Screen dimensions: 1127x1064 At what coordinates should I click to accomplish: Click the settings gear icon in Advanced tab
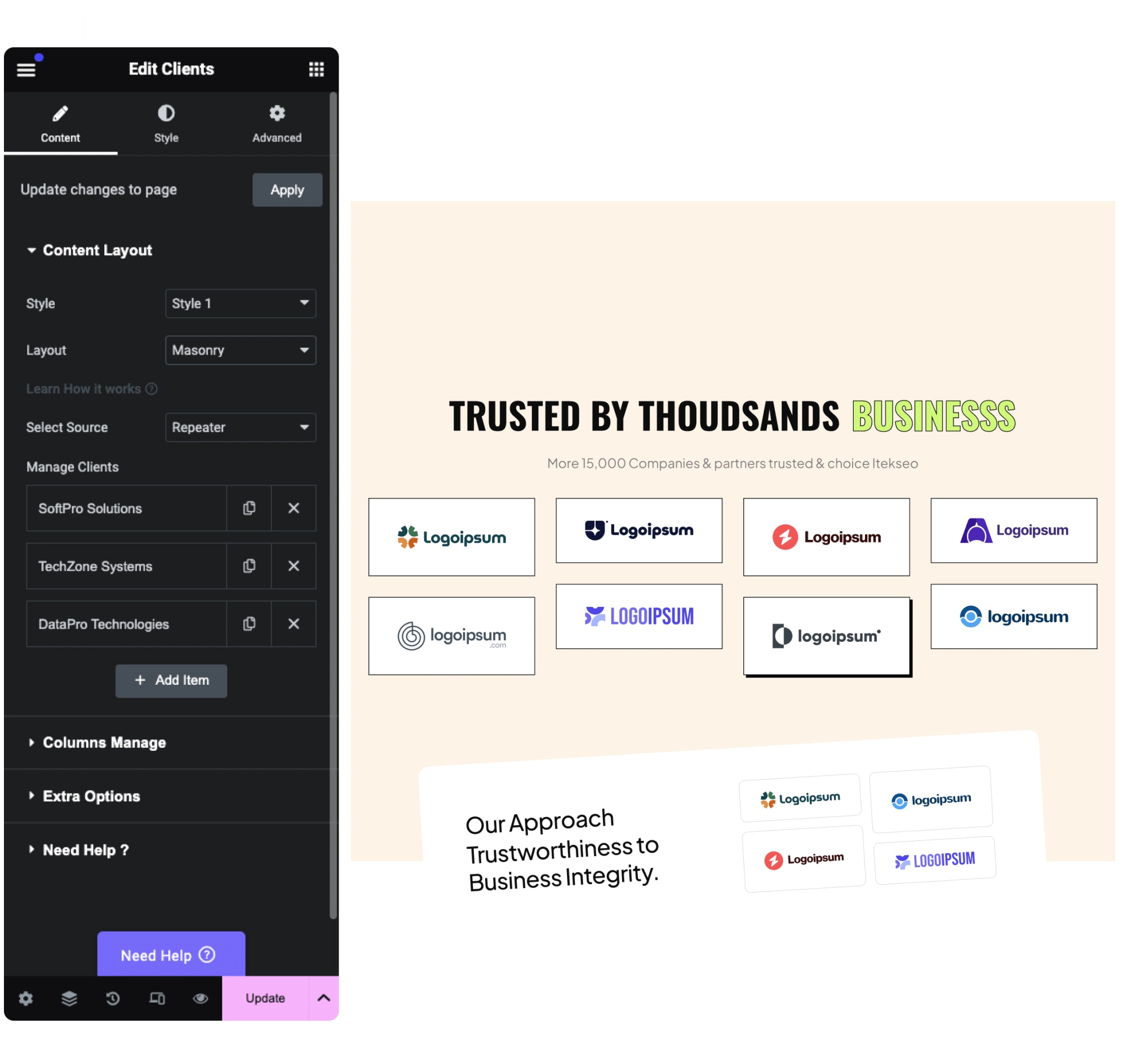[277, 113]
